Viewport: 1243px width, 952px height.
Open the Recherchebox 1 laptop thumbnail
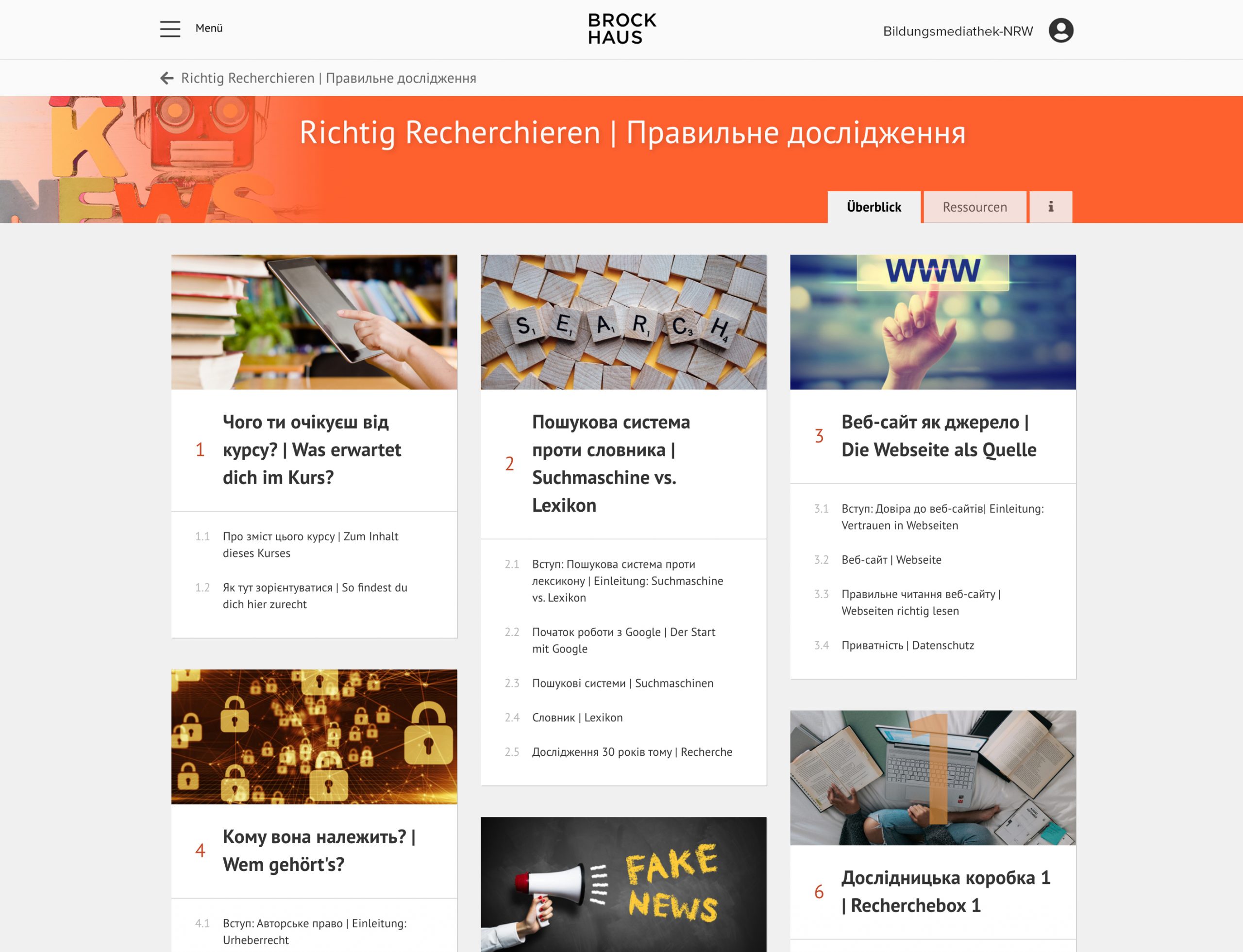pos(932,777)
